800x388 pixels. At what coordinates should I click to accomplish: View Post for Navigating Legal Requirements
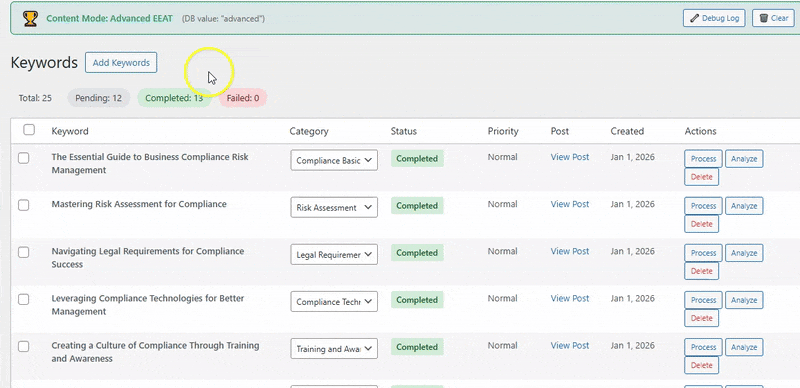pyautogui.click(x=570, y=251)
